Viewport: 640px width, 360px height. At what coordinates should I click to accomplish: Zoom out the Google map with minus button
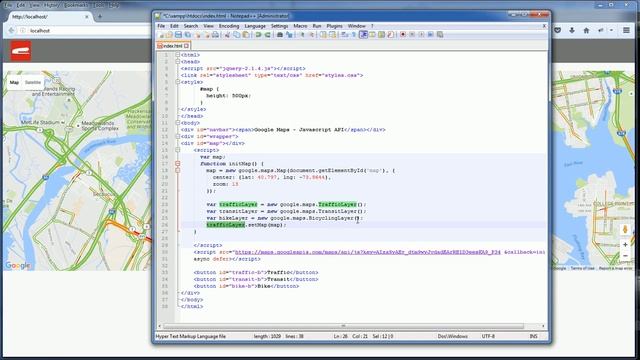coord(625,256)
